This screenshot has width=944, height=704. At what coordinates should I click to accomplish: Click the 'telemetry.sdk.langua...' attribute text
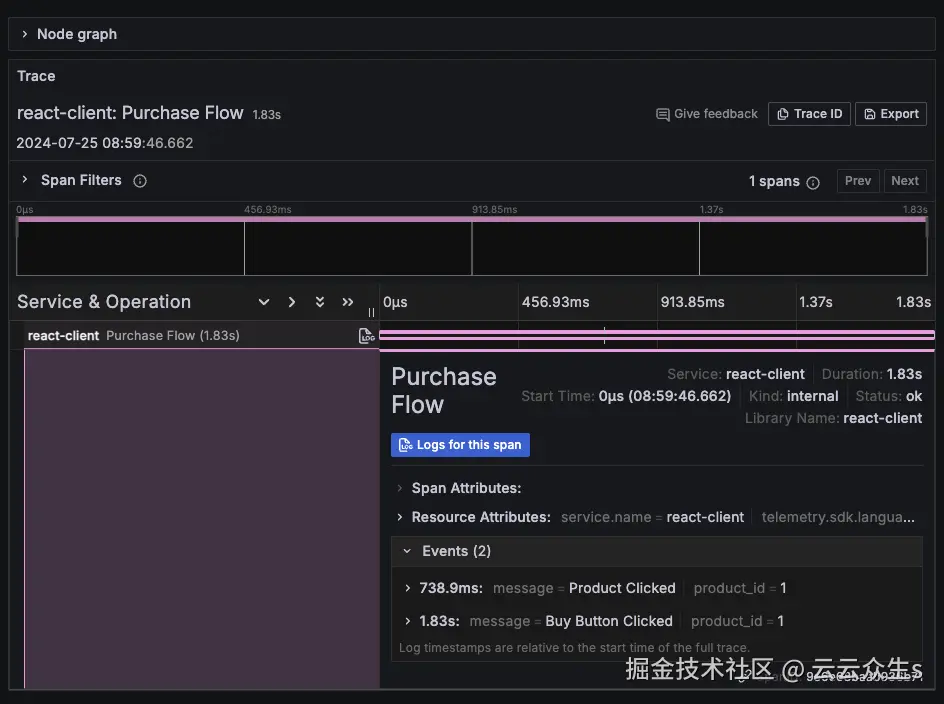pos(838,517)
